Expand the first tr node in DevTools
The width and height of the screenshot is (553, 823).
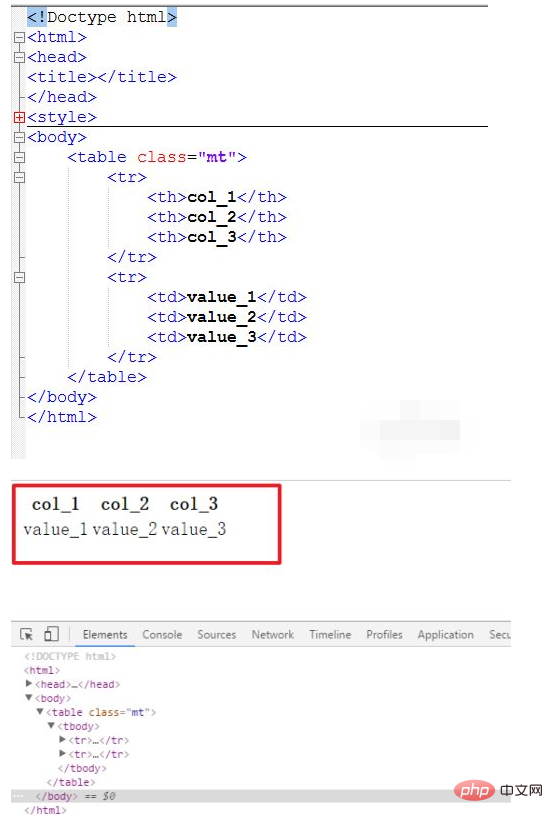coord(62,740)
